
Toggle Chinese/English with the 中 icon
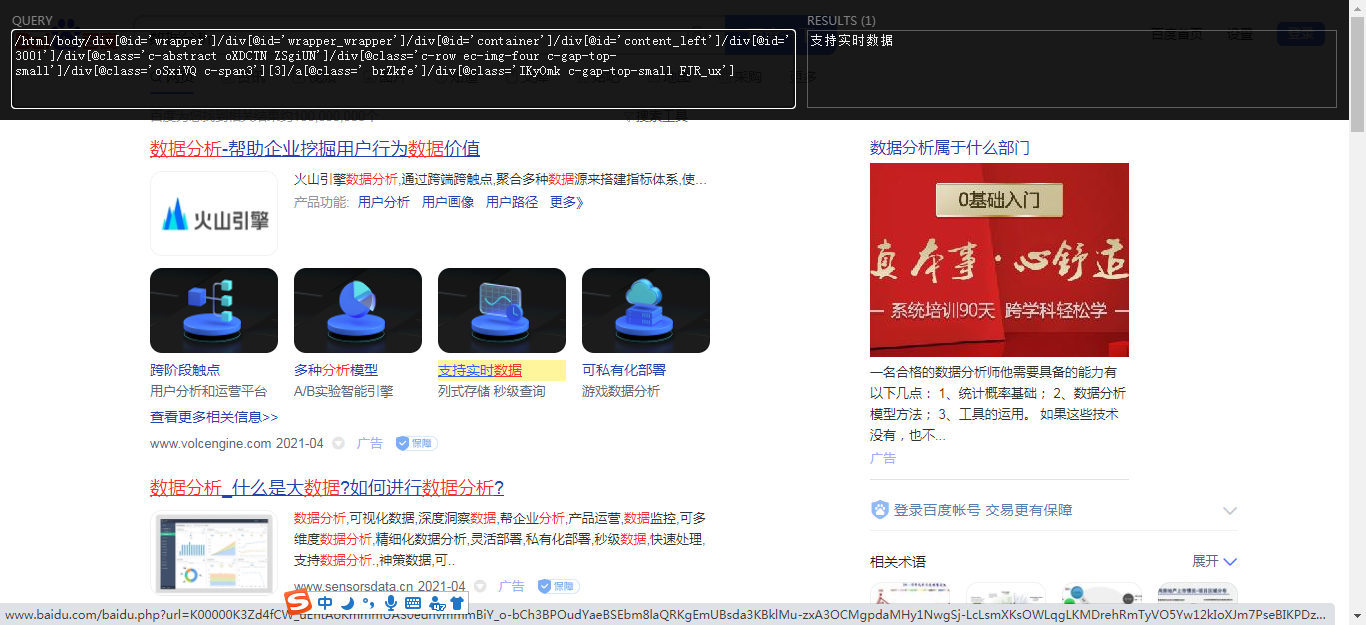pyautogui.click(x=325, y=603)
